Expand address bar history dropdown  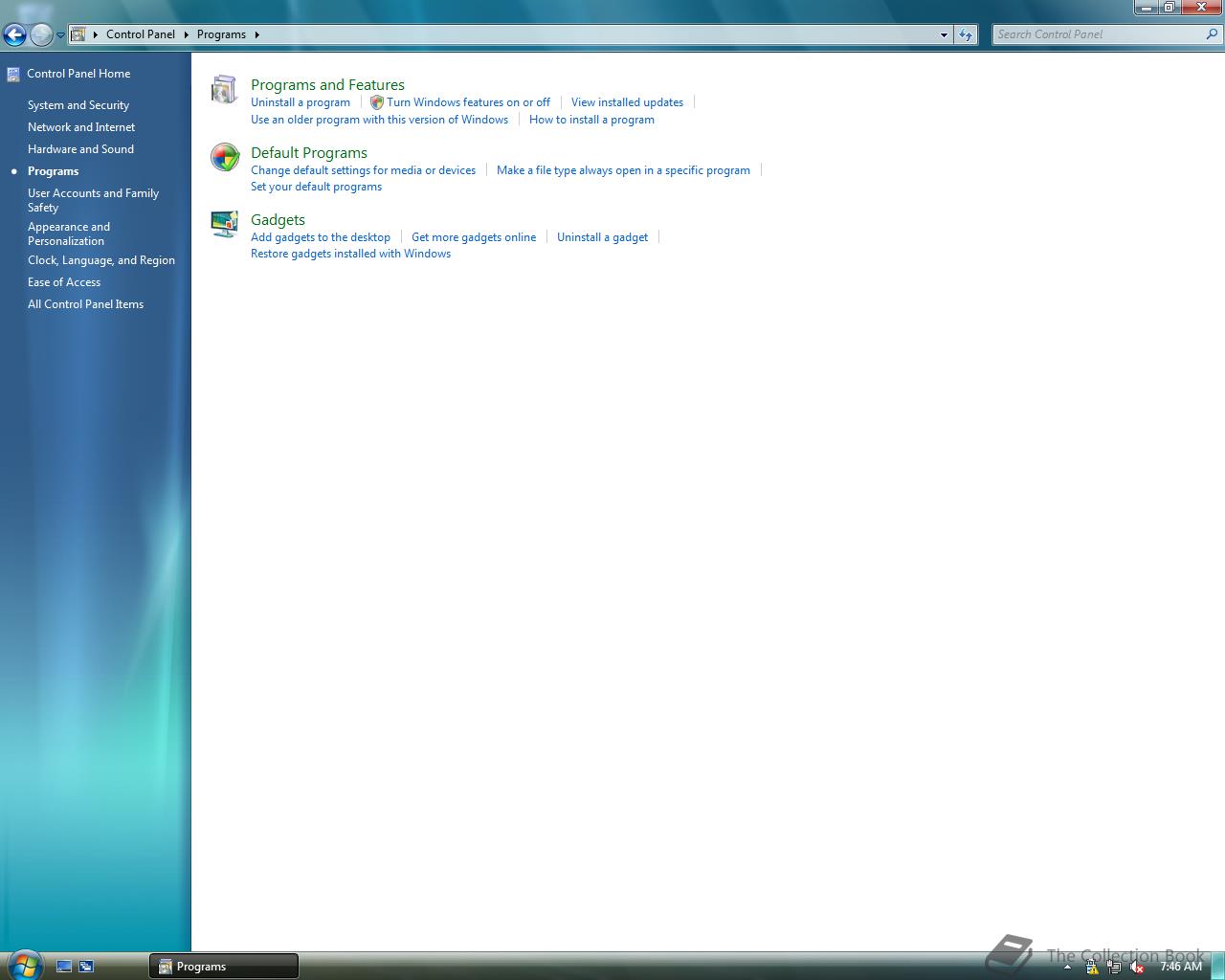click(x=944, y=34)
